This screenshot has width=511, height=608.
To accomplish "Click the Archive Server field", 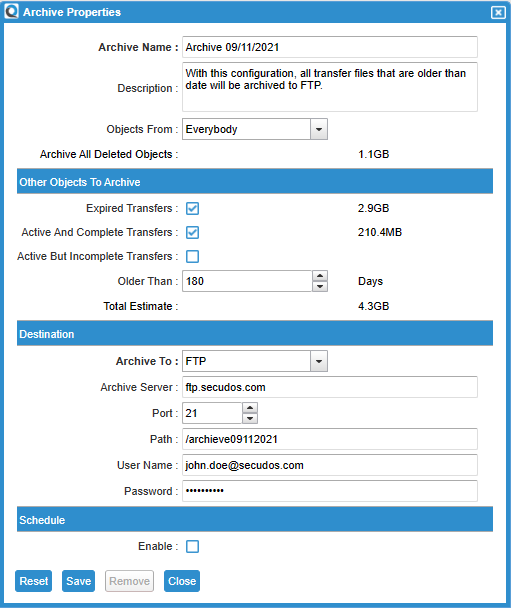I will click(x=330, y=387).
